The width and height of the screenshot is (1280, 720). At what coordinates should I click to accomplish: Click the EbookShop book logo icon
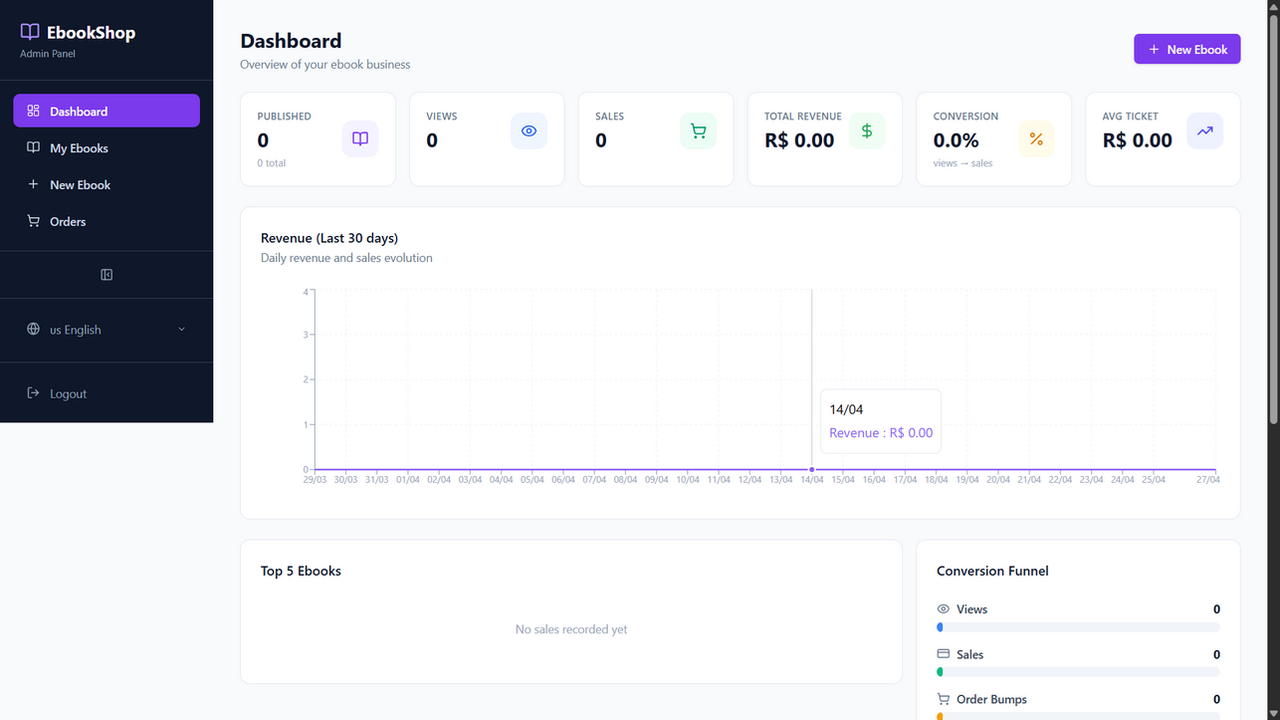(x=30, y=32)
